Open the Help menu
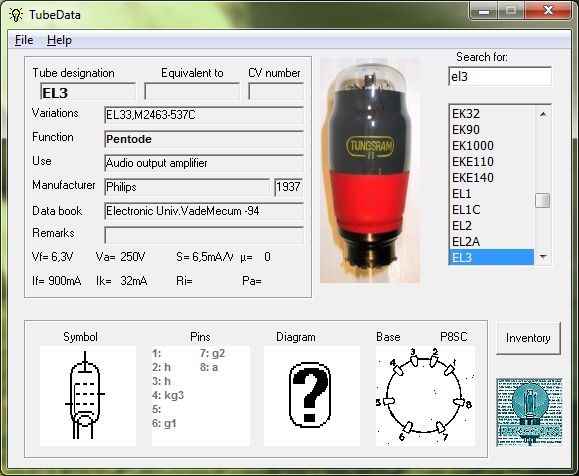This screenshot has height=476, width=579. coord(59,40)
